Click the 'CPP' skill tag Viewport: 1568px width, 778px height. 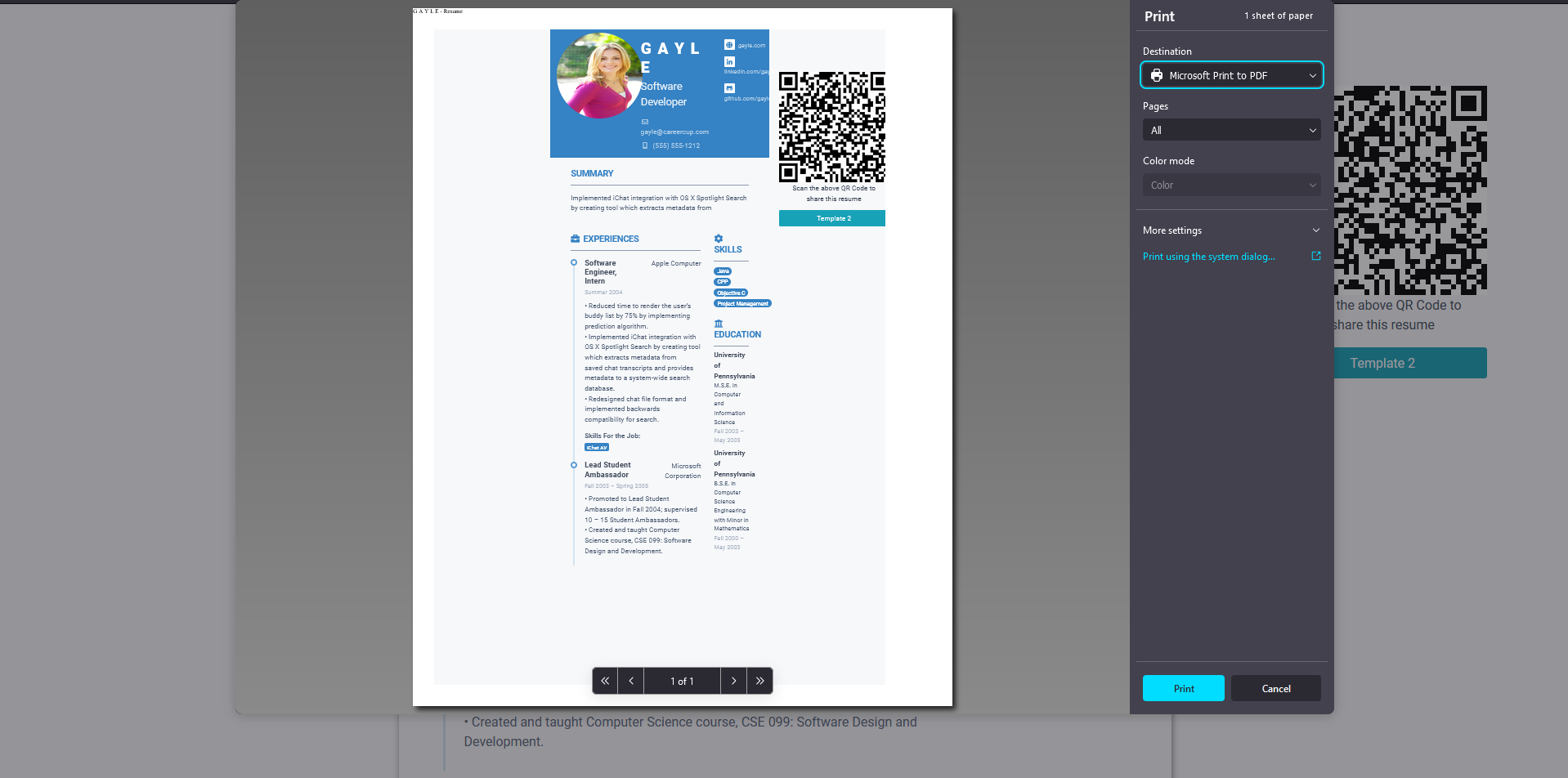point(723,282)
